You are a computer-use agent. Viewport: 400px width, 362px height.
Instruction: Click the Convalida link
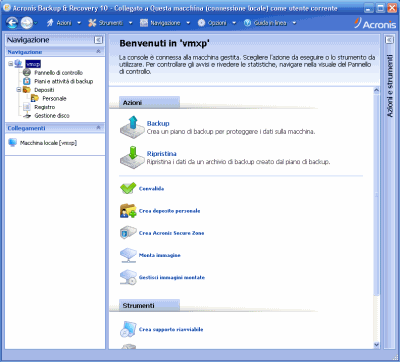(151, 189)
